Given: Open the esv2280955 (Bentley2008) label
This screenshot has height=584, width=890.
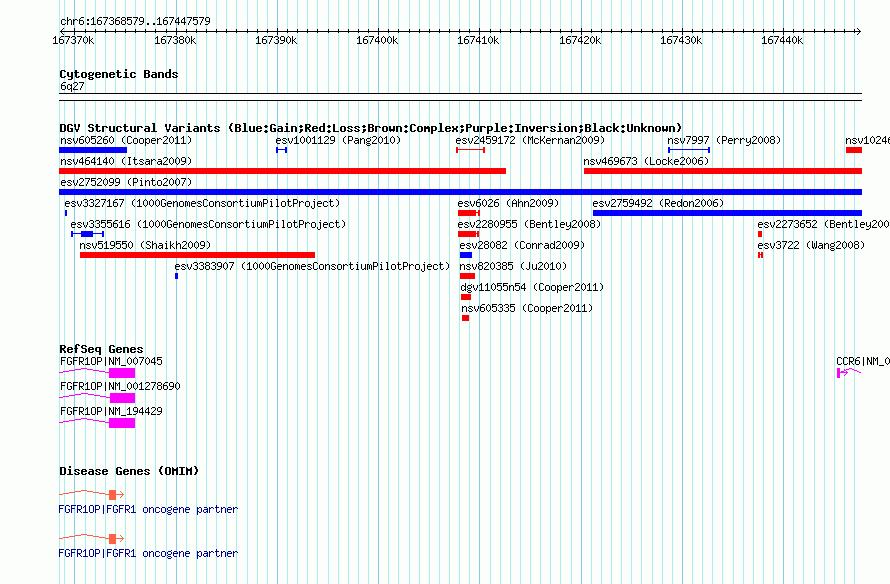Looking at the screenshot, I should tap(529, 224).
